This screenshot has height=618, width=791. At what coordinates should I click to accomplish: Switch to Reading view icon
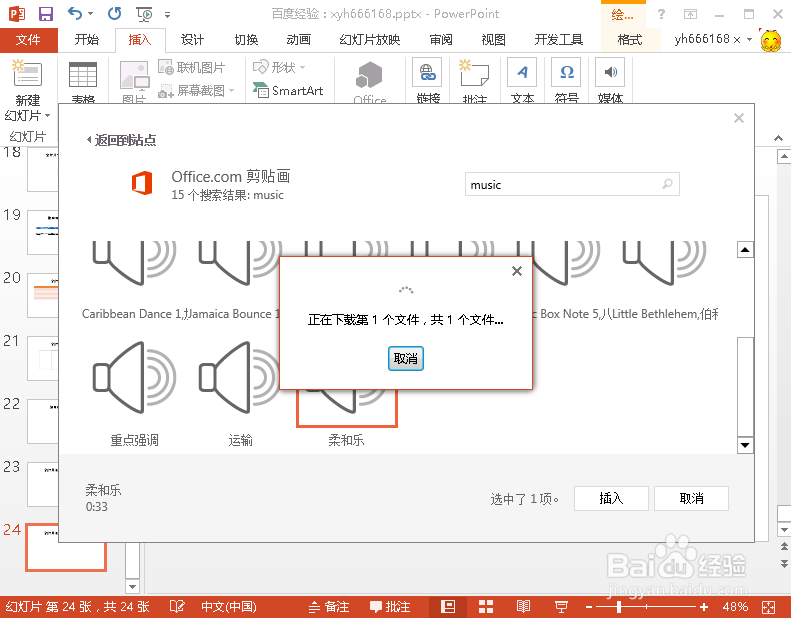tap(523, 606)
